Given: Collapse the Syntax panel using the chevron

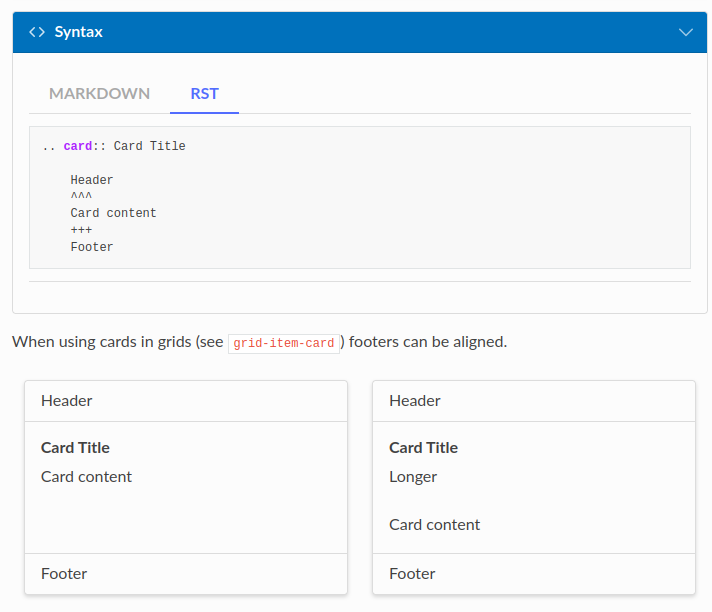Looking at the screenshot, I should point(685,32).
